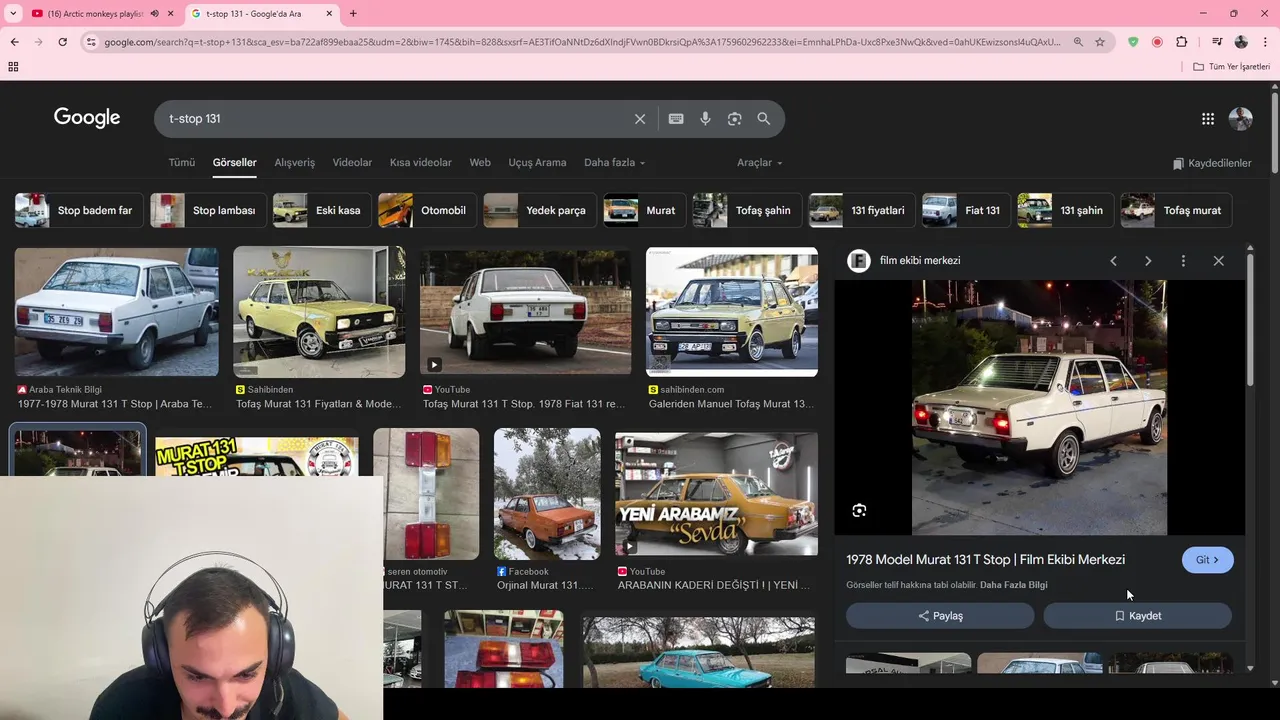The width and height of the screenshot is (1280, 720).
Task: Start voice search with microphone icon
Action: (705, 119)
